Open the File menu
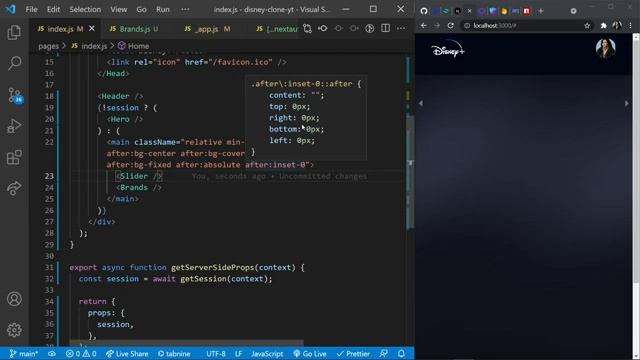640x360 pixels. (31, 9)
